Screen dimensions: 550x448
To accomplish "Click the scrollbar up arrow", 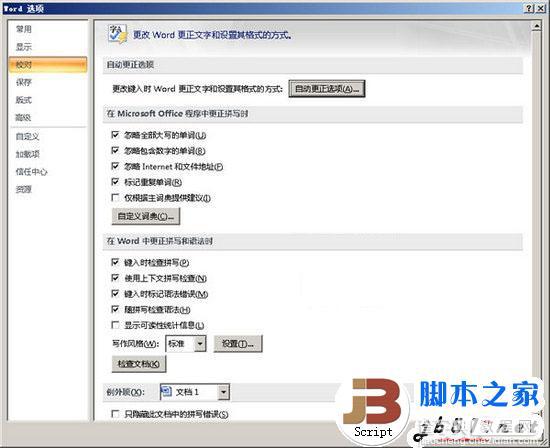I will point(536,26).
